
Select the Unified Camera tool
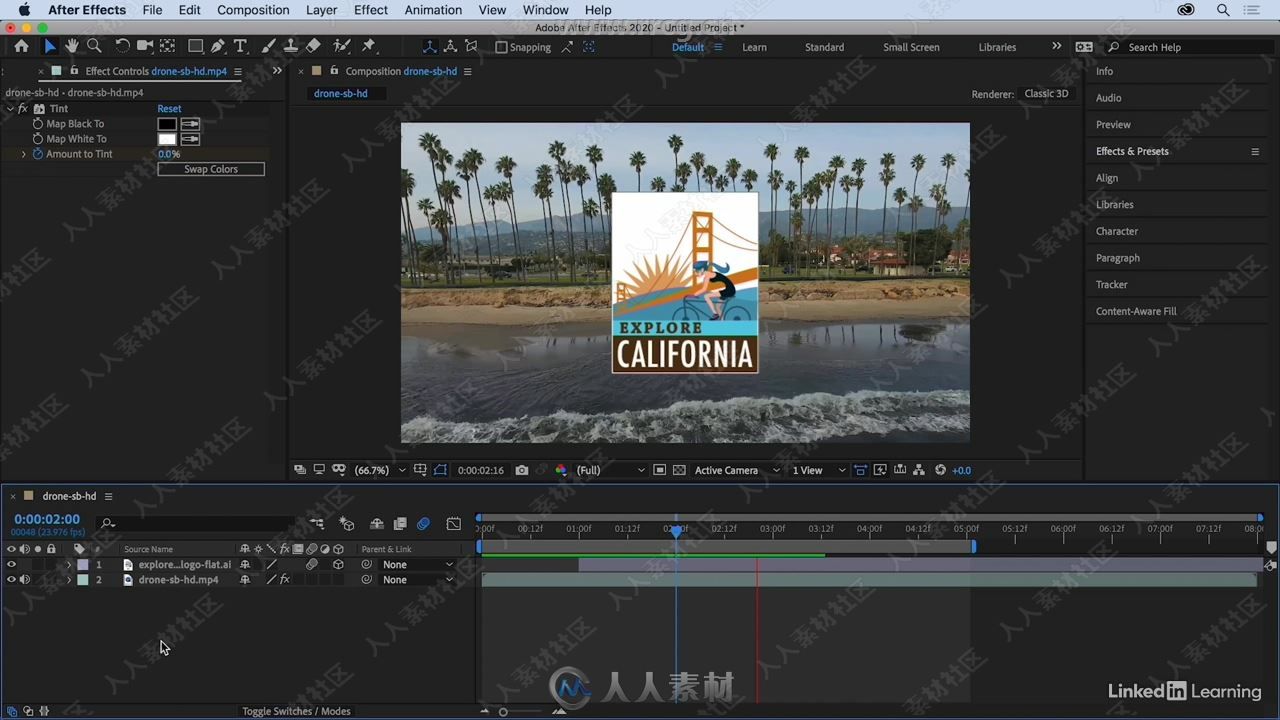click(145, 46)
